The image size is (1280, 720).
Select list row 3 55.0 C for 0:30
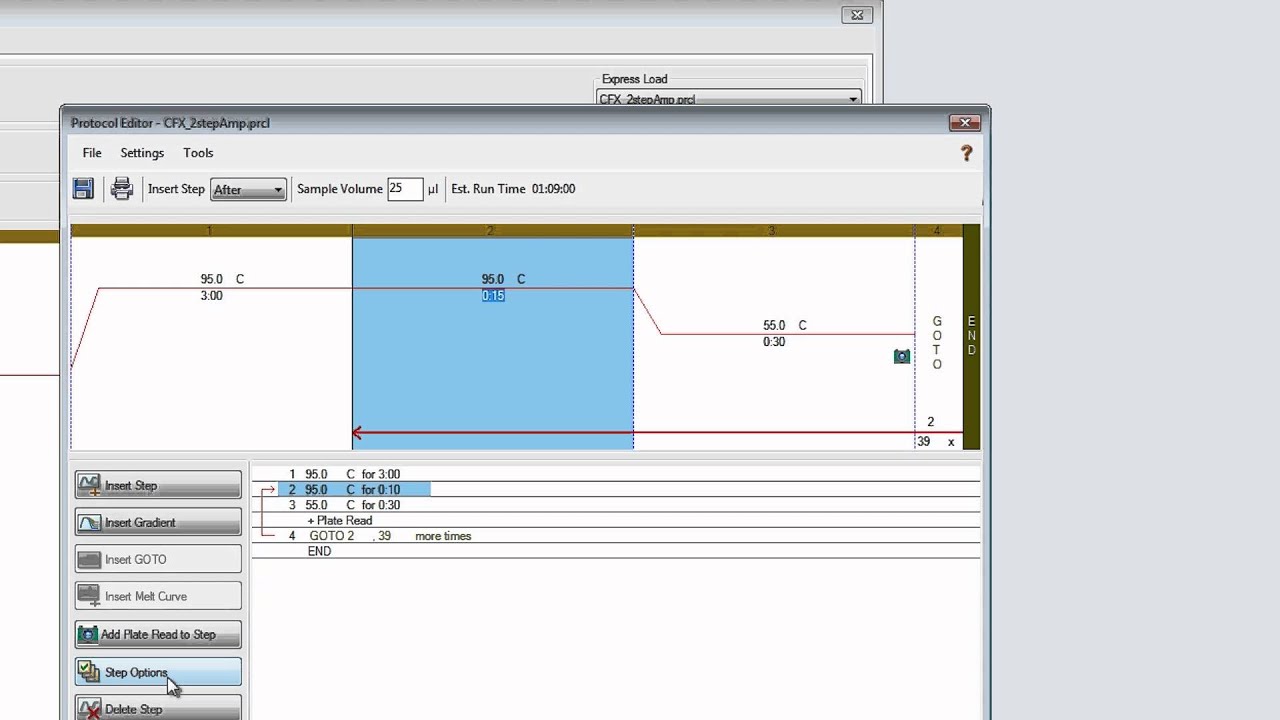615,505
